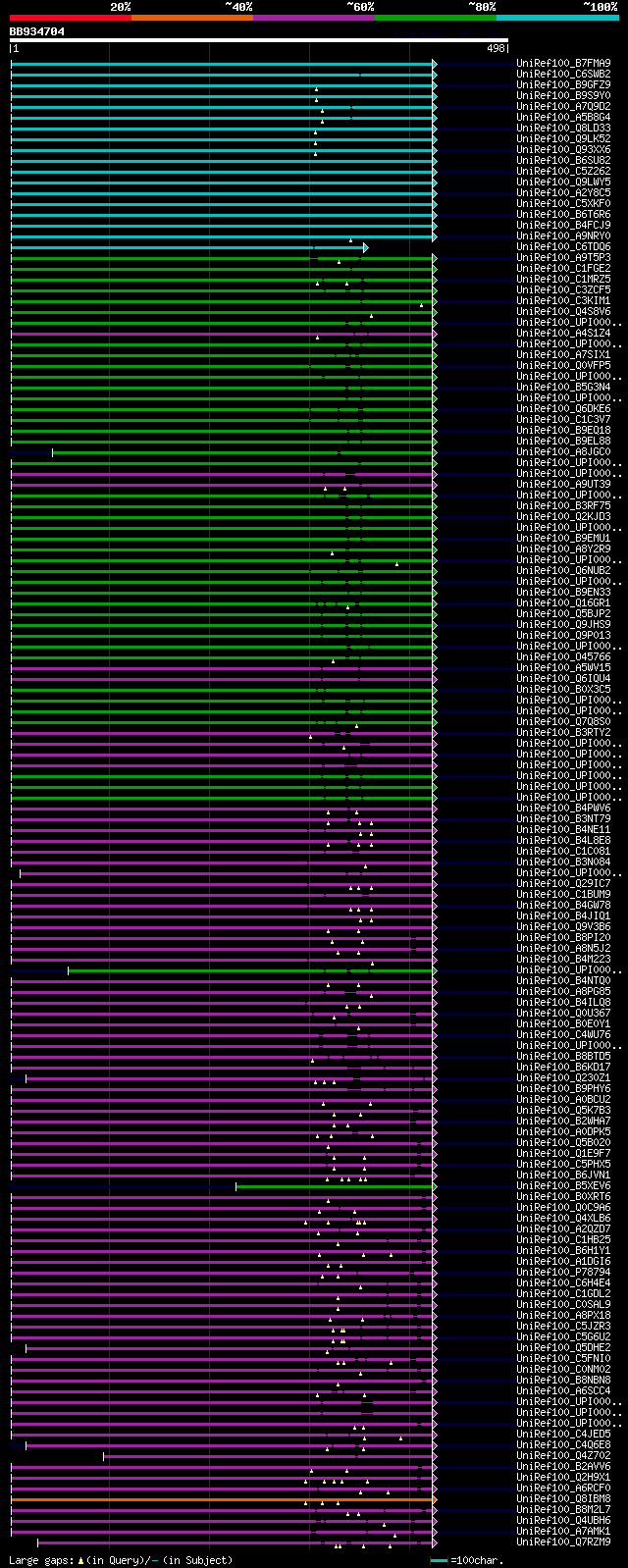This screenshot has height=1568, width=628.
Task: Open hit UniRef100_C4WU76
Action: click(x=563, y=1035)
